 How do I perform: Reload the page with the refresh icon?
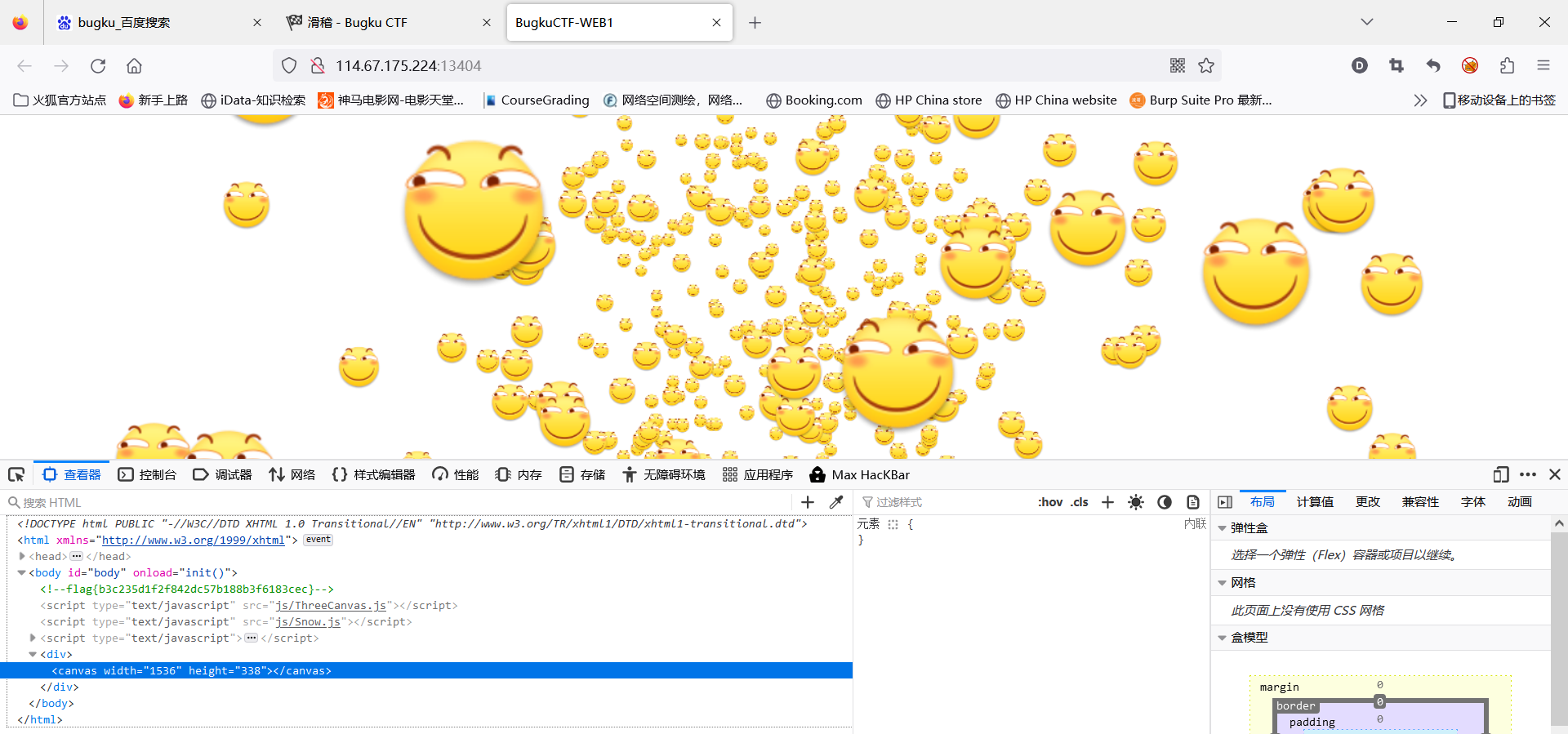pyautogui.click(x=98, y=65)
